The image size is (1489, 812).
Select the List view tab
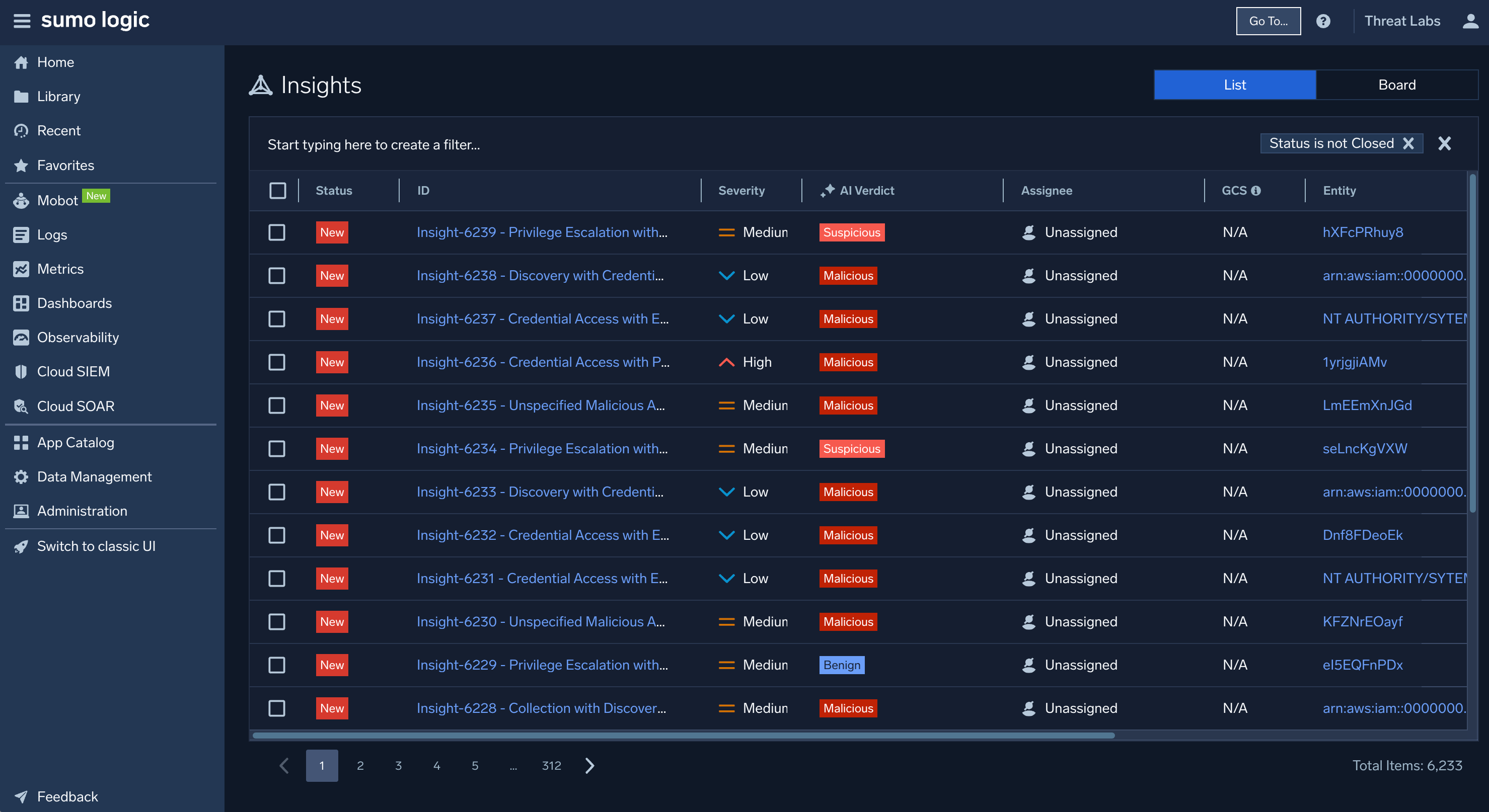click(1235, 85)
